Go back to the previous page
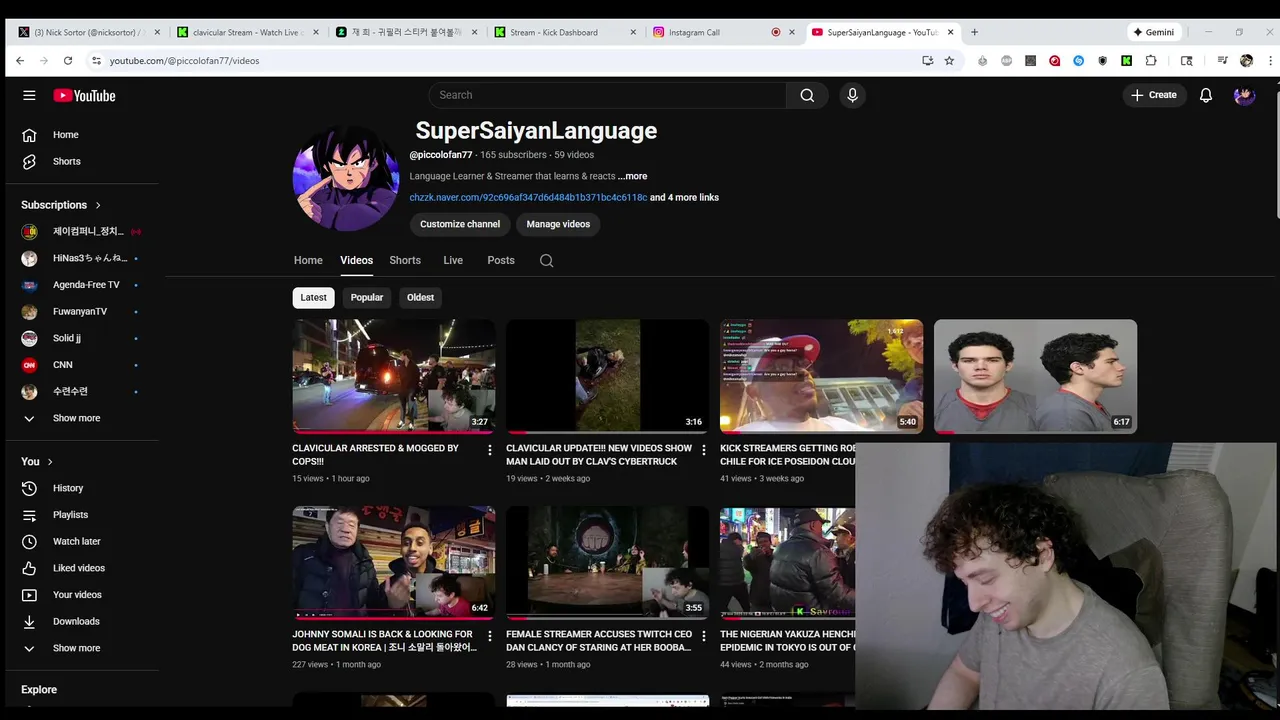The image size is (1280, 720). click(x=20, y=61)
